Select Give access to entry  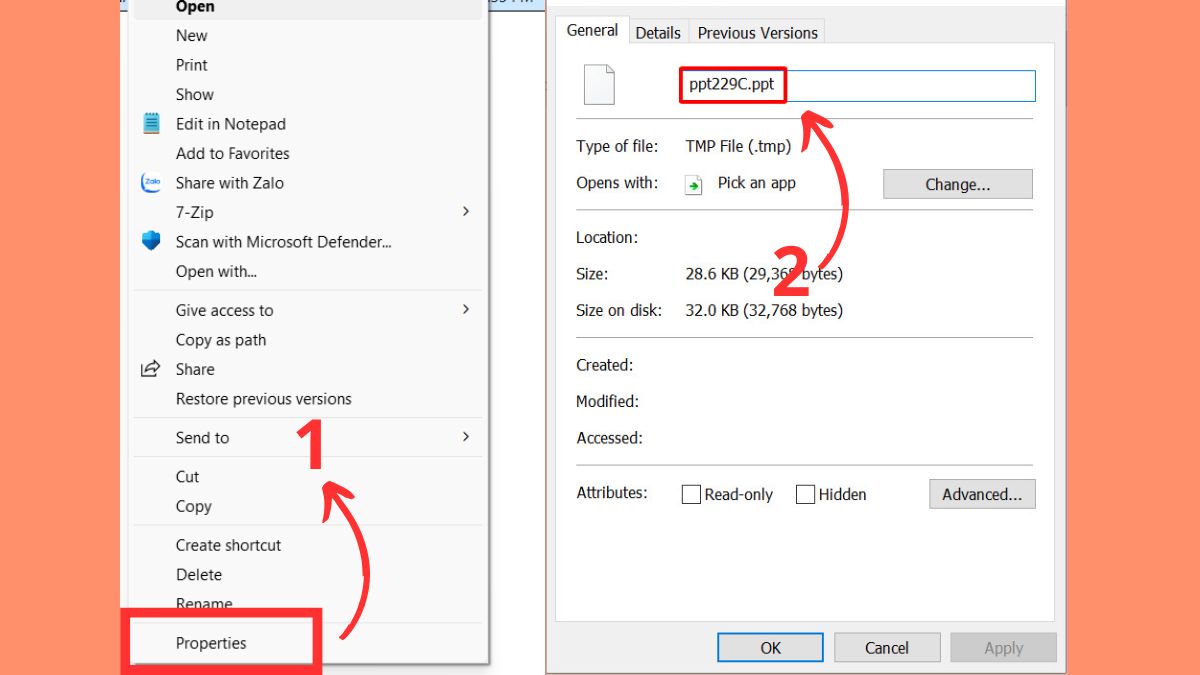[225, 310]
